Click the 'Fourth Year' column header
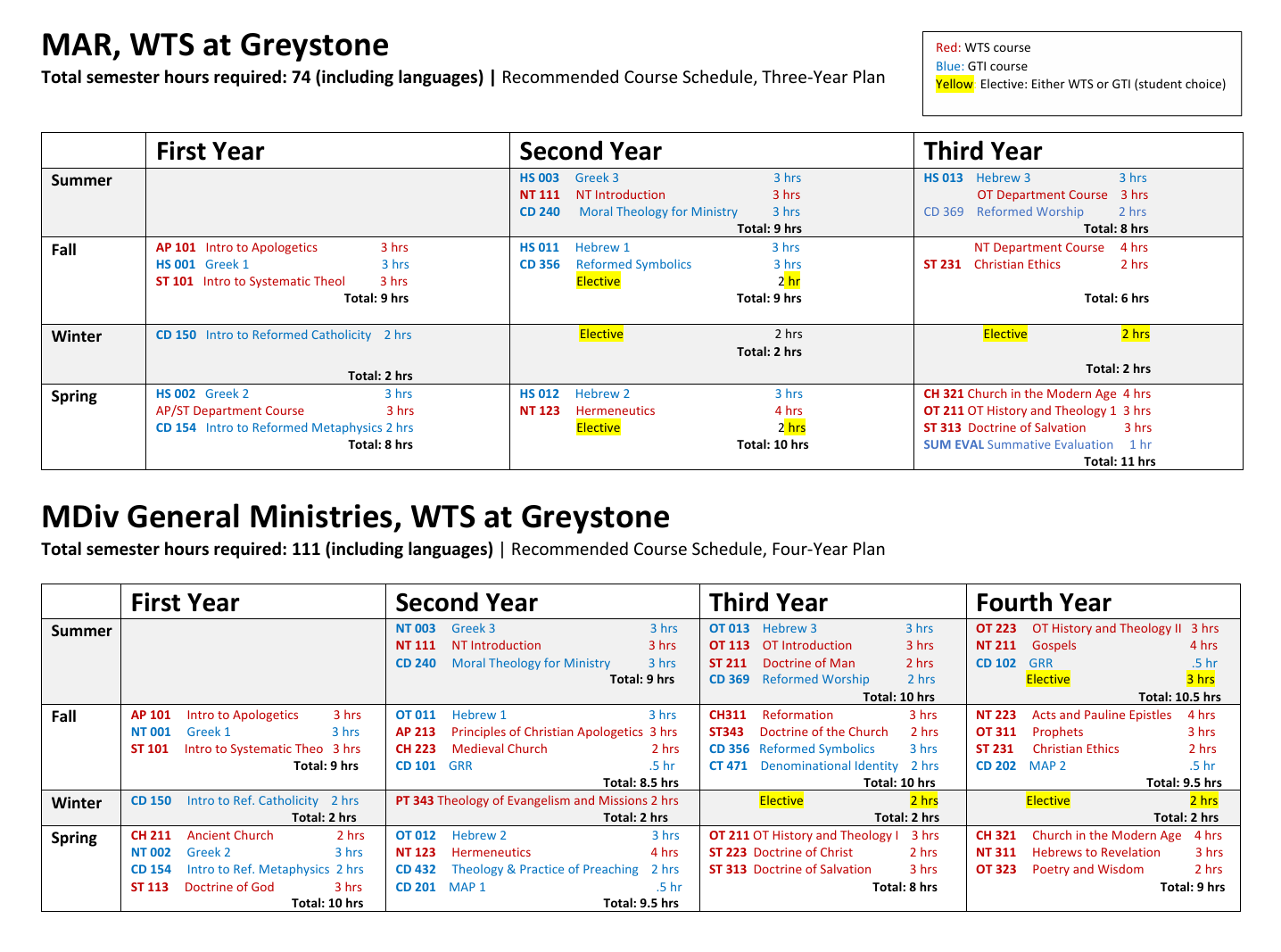 coord(1044,602)
